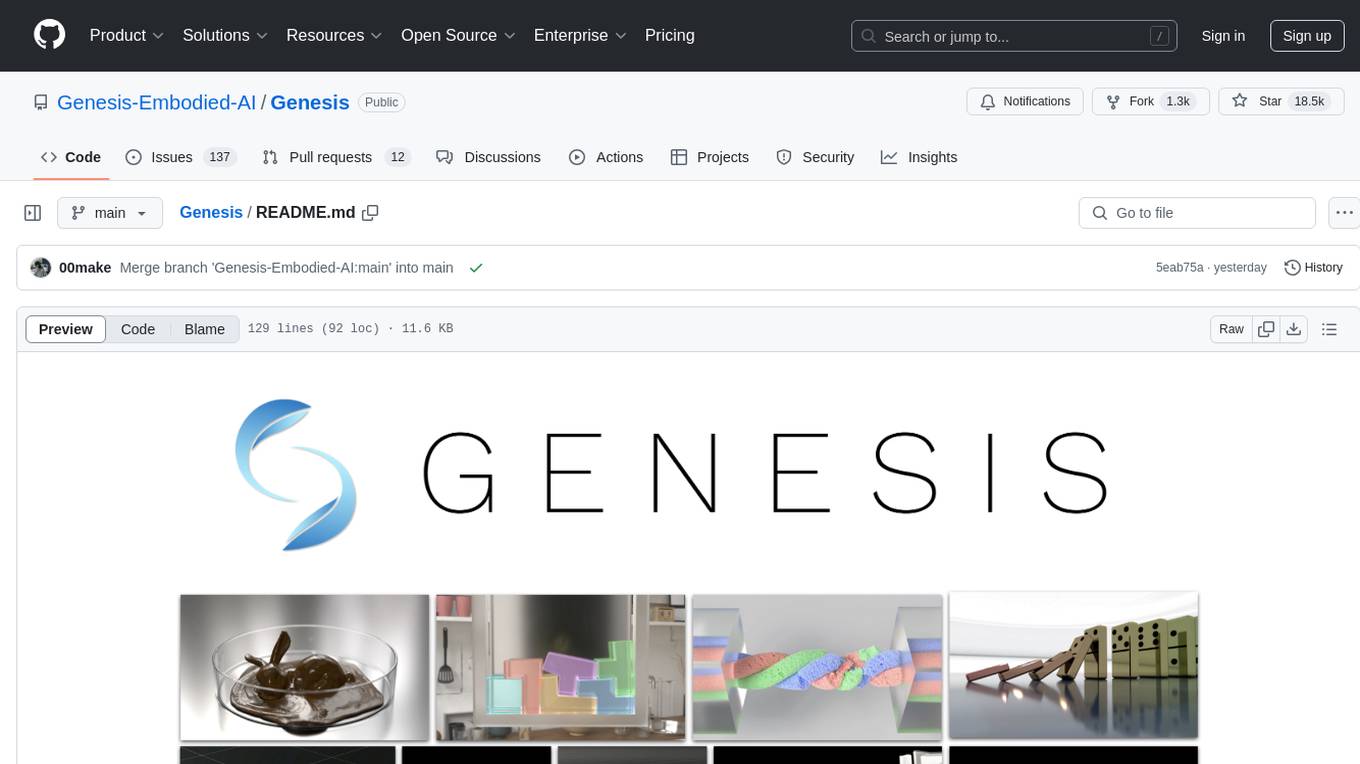Open the Merge branch commit message
Screen dimensions: 1360x764
286,268
